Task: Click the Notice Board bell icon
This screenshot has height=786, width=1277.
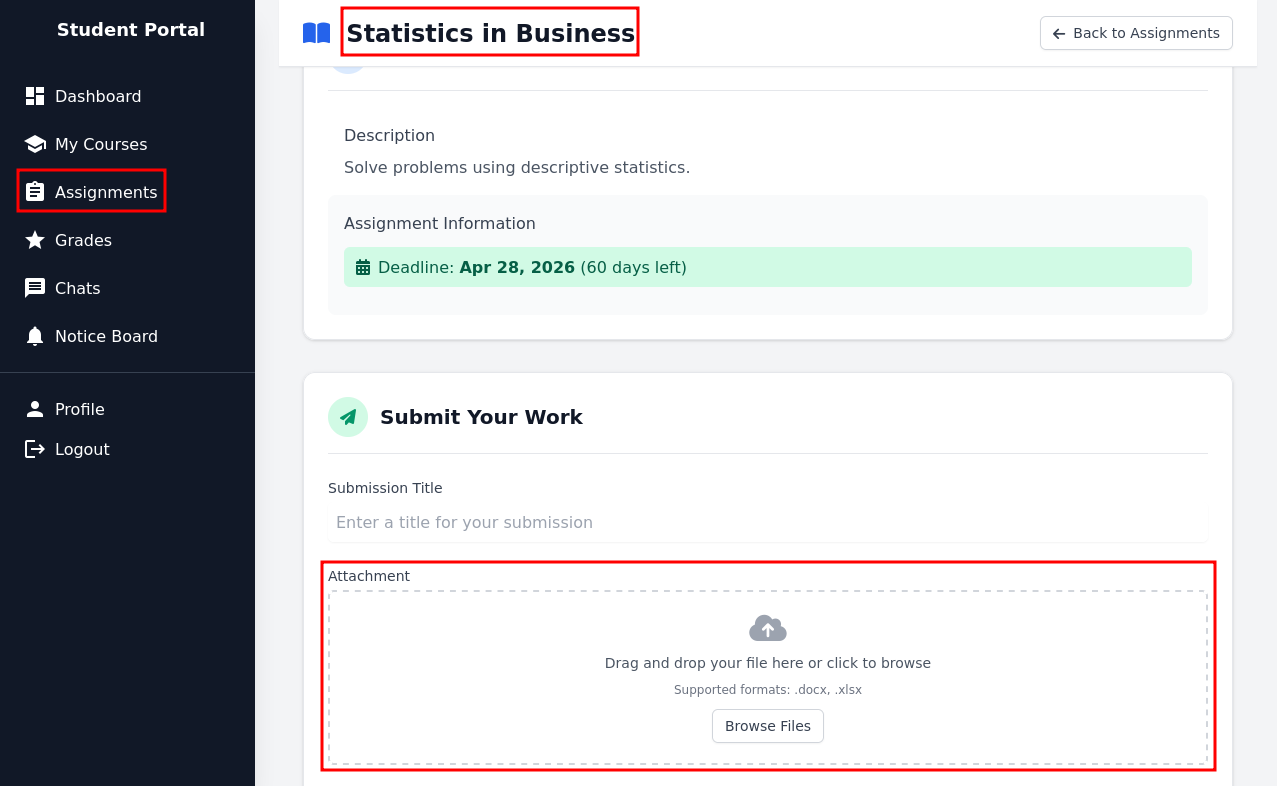Action: click(x=35, y=336)
